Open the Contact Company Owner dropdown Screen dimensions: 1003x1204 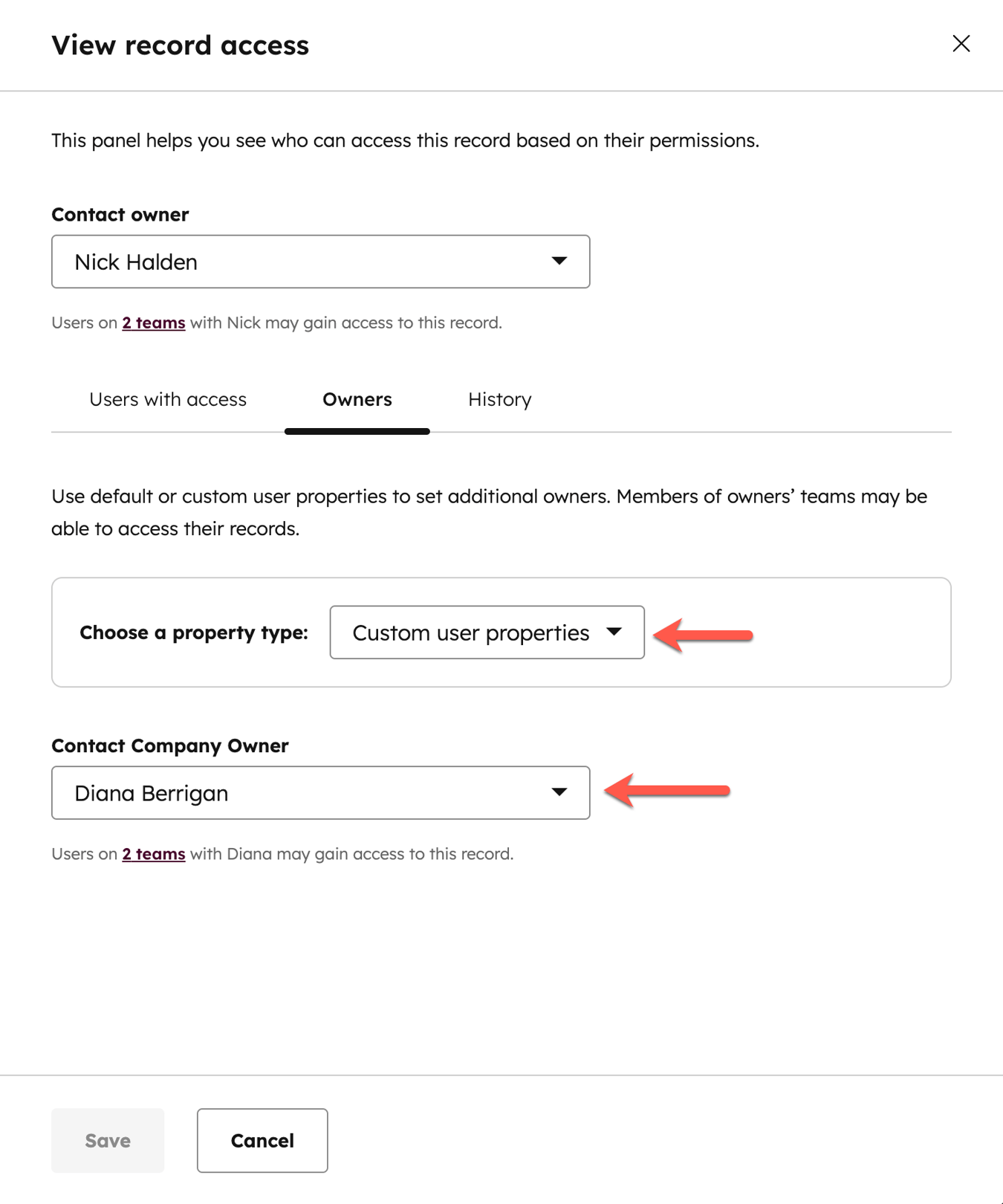coord(319,792)
